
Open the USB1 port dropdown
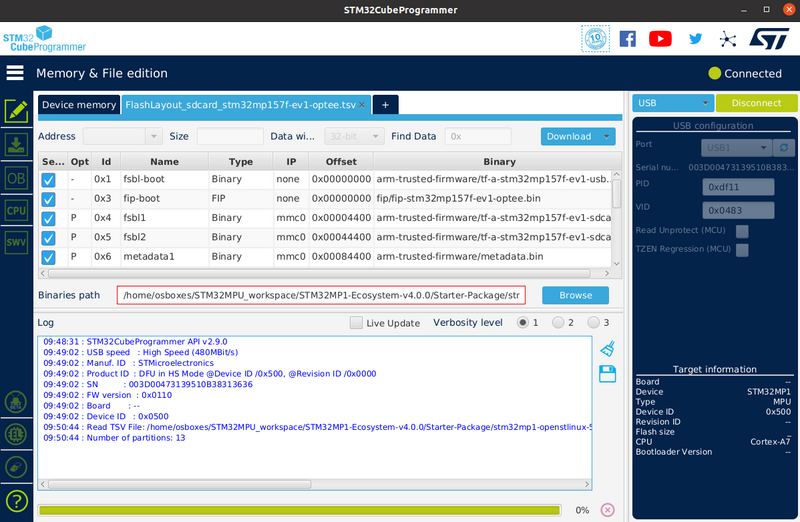(736, 147)
